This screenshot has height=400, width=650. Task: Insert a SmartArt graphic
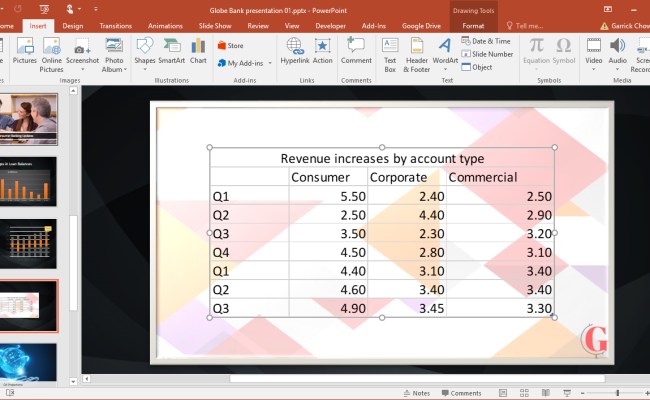172,51
